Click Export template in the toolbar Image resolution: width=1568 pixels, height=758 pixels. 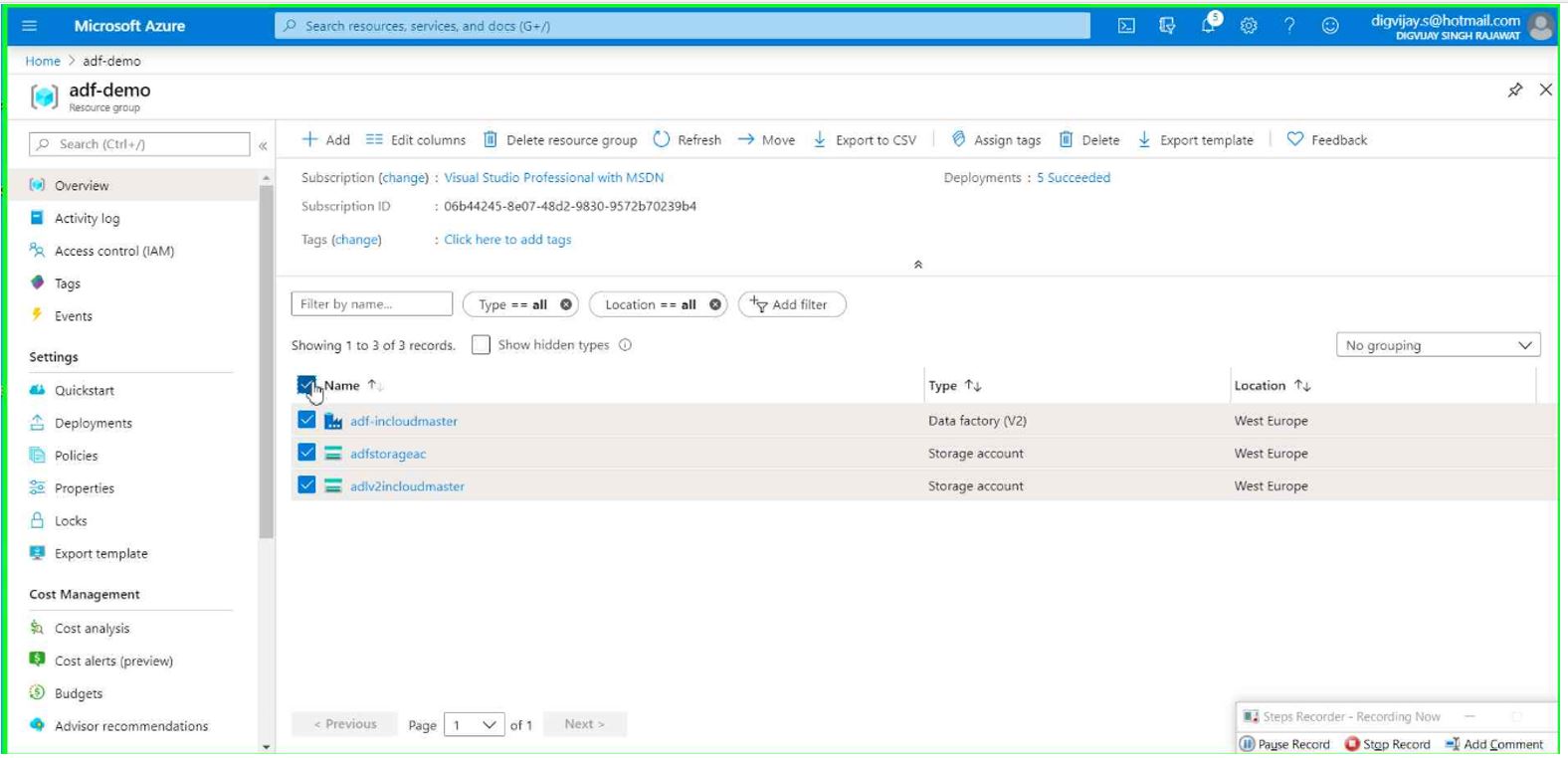coord(1196,140)
